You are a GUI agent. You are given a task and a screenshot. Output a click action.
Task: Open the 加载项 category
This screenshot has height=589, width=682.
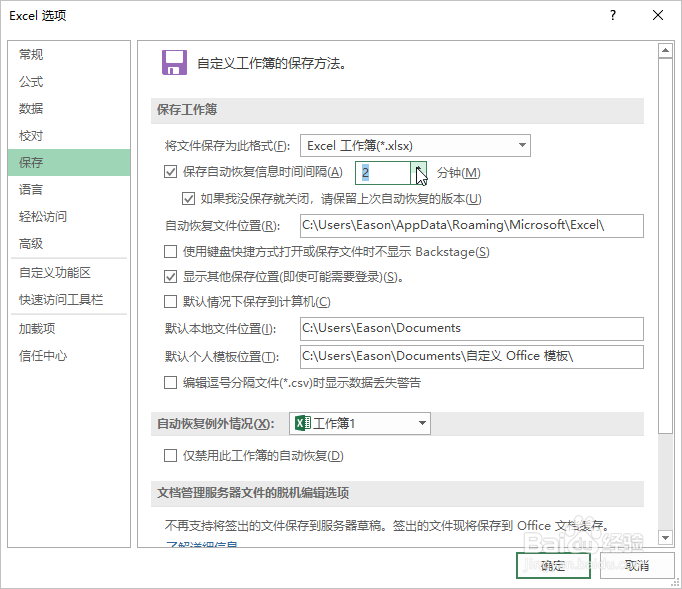pyautogui.click(x=69, y=329)
